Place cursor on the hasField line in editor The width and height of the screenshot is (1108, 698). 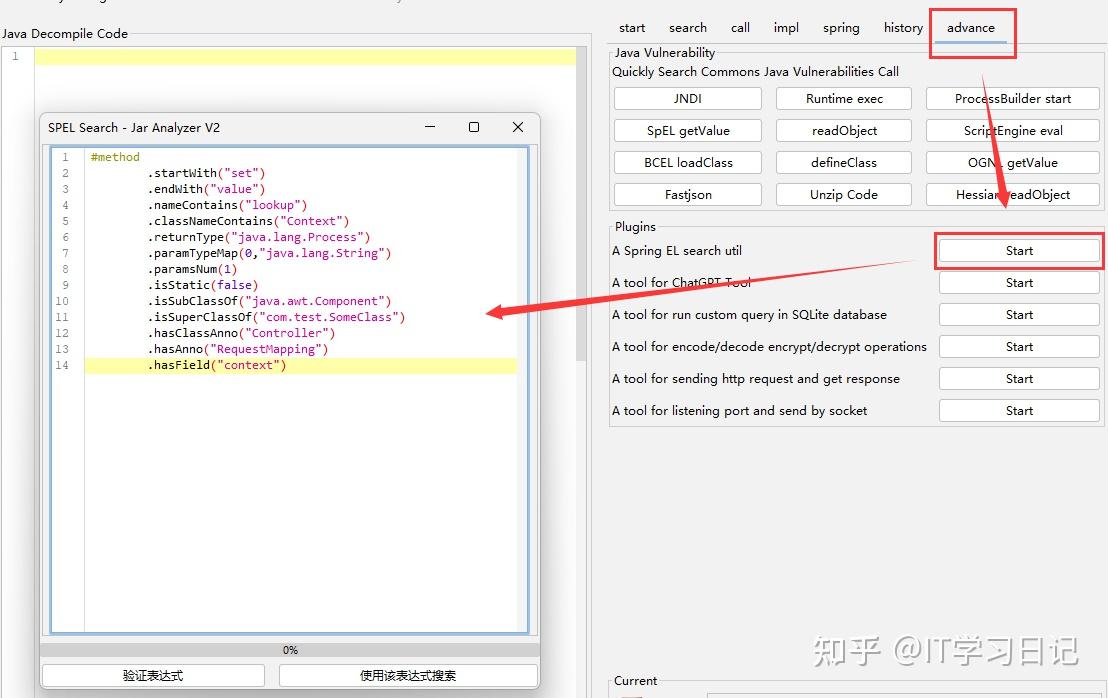(301, 365)
